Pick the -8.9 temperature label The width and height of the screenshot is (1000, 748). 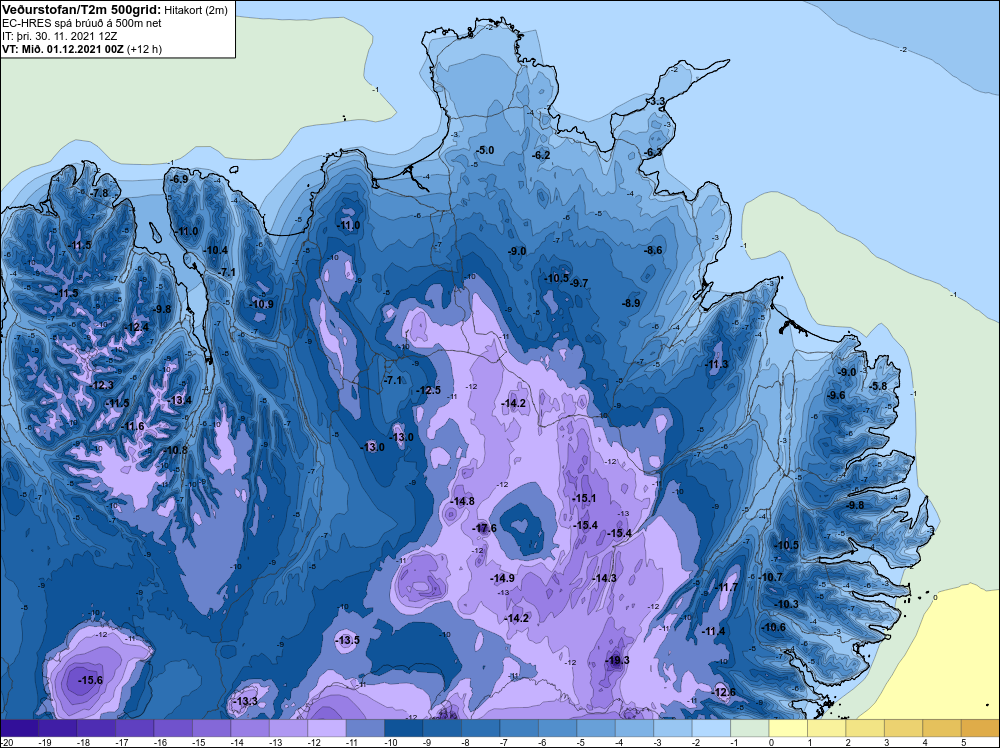(x=631, y=304)
